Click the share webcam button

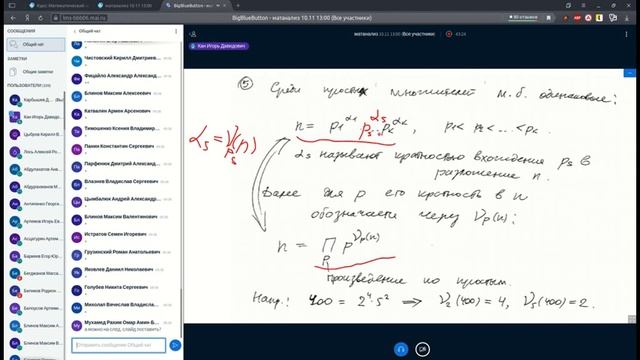tap(422, 349)
